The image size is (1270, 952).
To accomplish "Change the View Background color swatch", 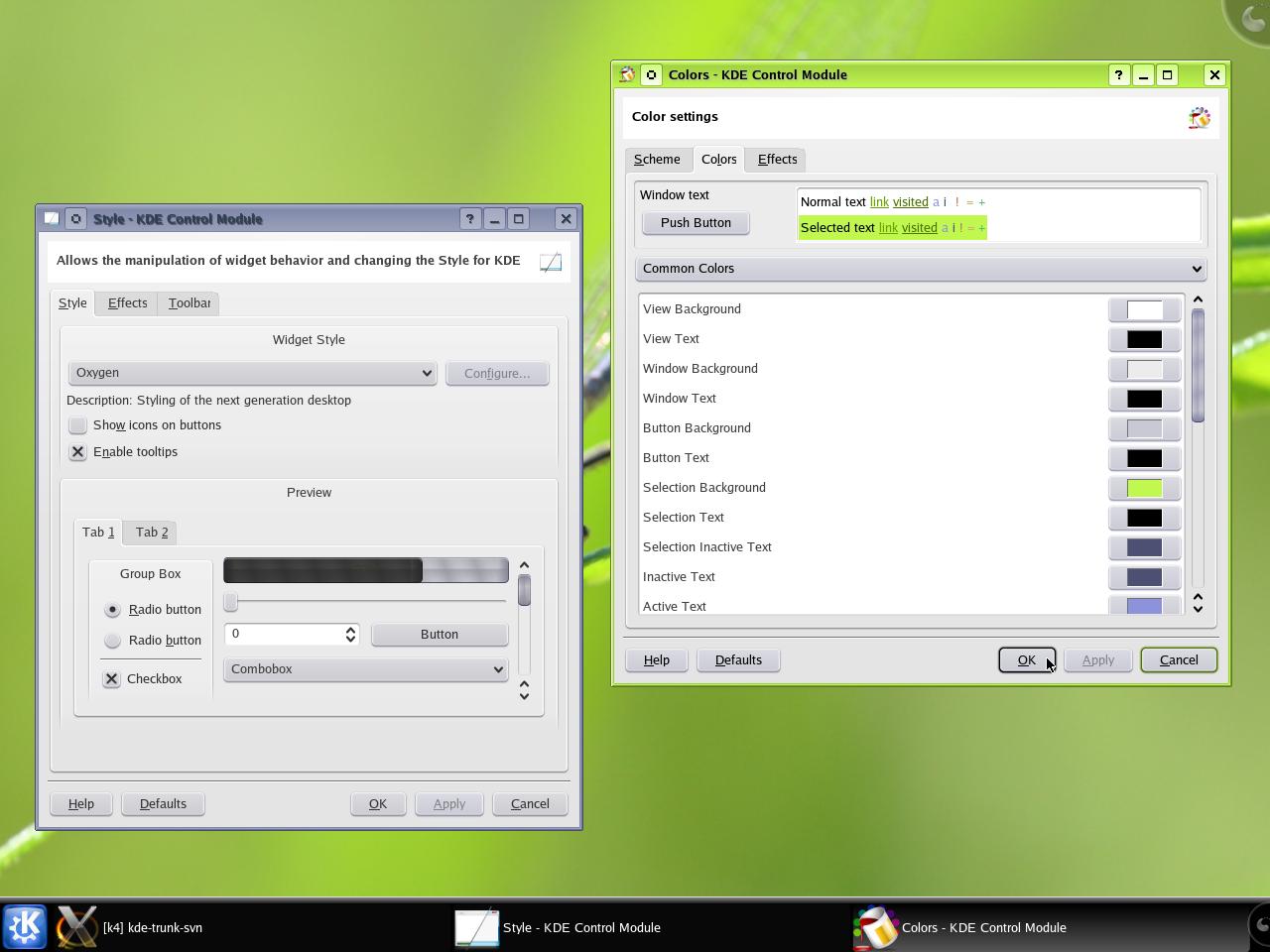I will [x=1144, y=309].
